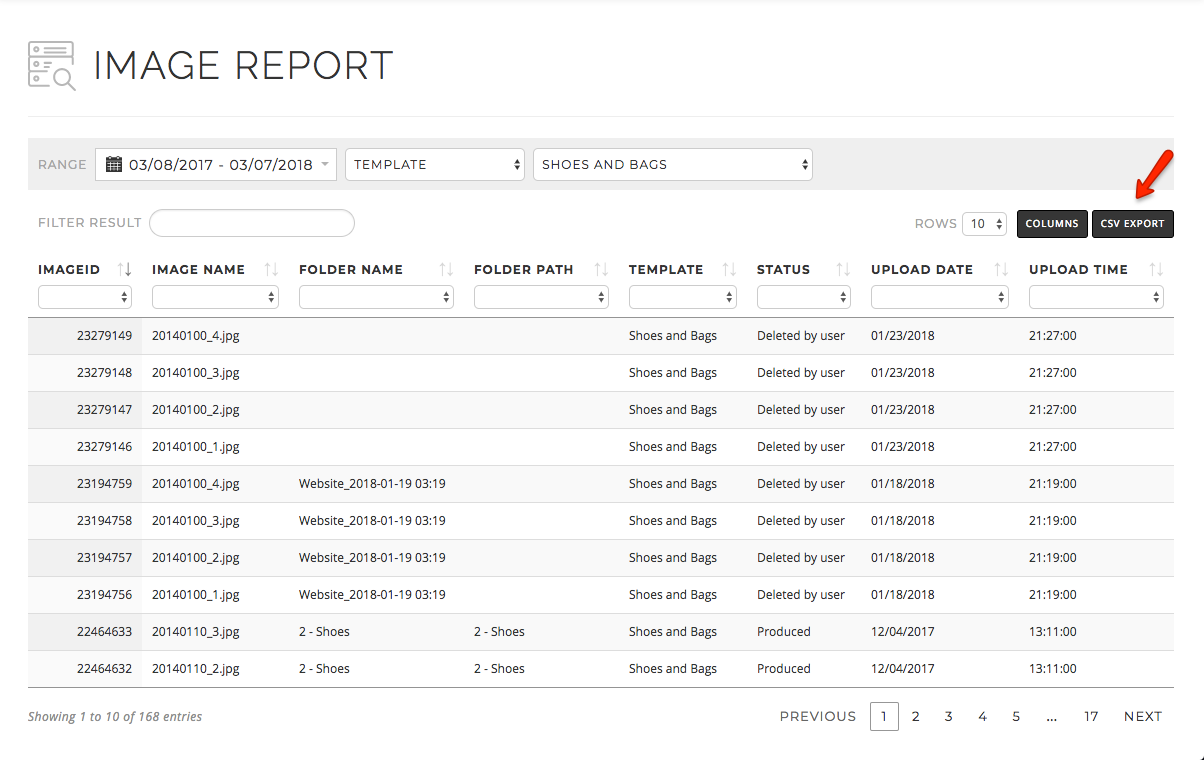This screenshot has width=1204, height=760.
Task: Click the Filter Result input field
Action: (x=252, y=223)
